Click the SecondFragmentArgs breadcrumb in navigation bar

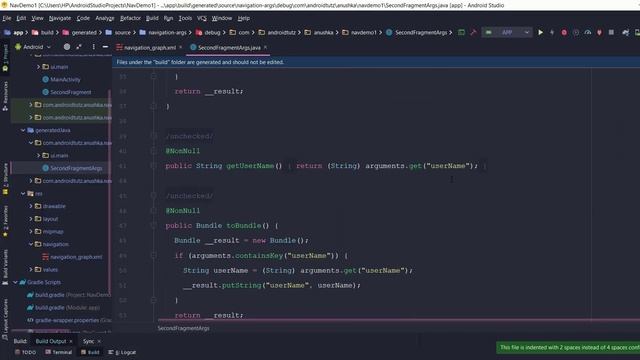416,33
